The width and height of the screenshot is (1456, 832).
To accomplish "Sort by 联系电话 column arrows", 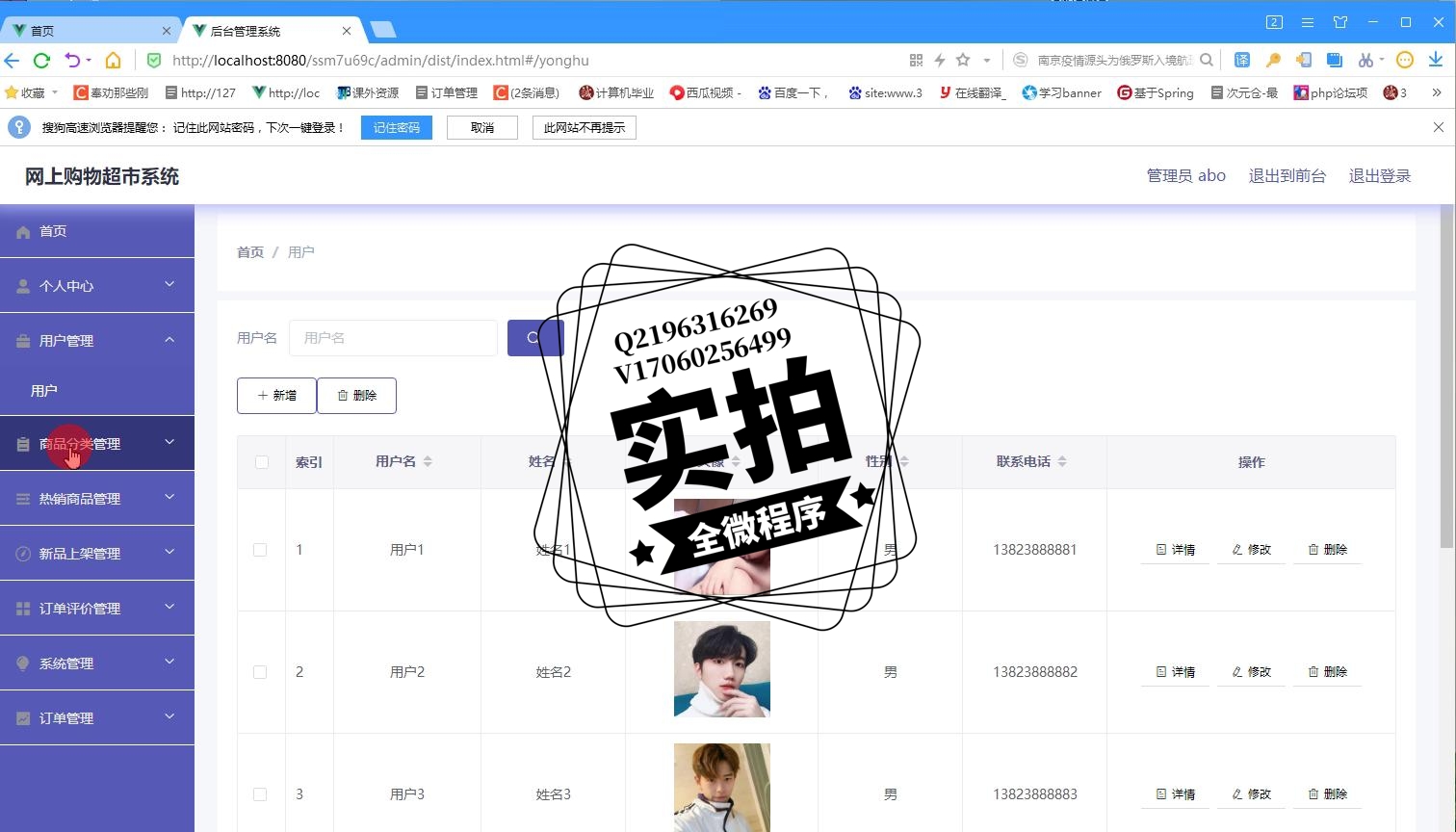I will 1062,462.
